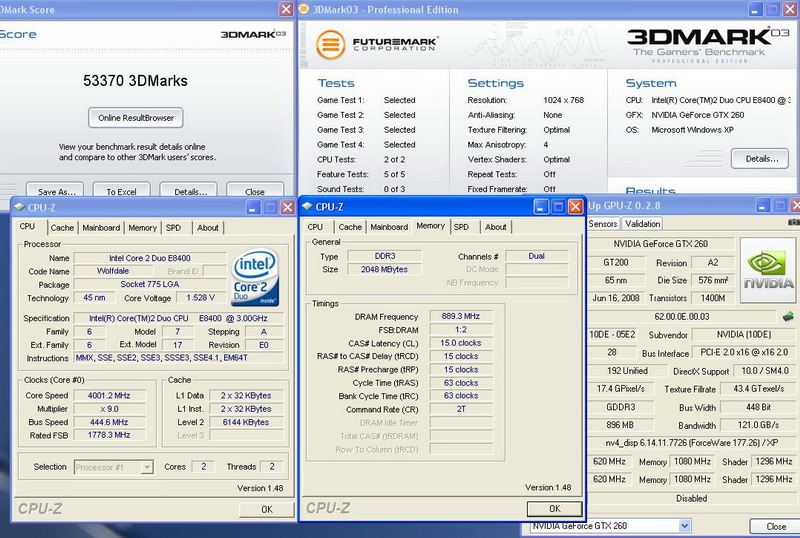Image resolution: width=800 pixels, height=538 pixels.
Task: Export the score with To Excel button
Action: click(121, 191)
